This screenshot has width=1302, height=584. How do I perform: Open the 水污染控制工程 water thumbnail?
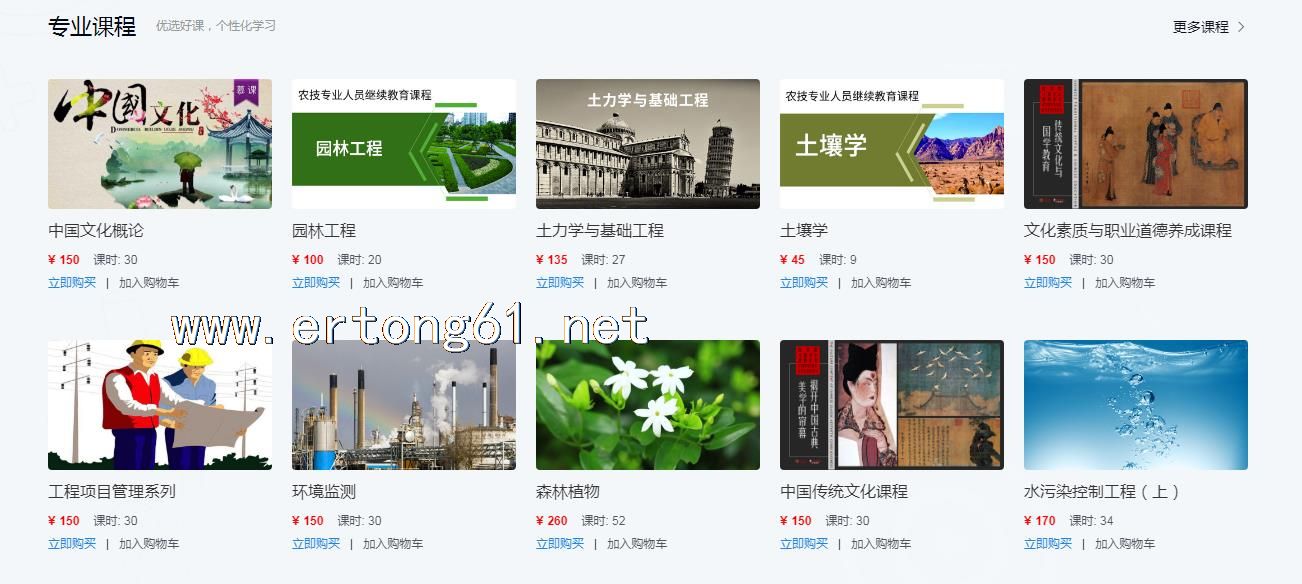[x=1136, y=405]
